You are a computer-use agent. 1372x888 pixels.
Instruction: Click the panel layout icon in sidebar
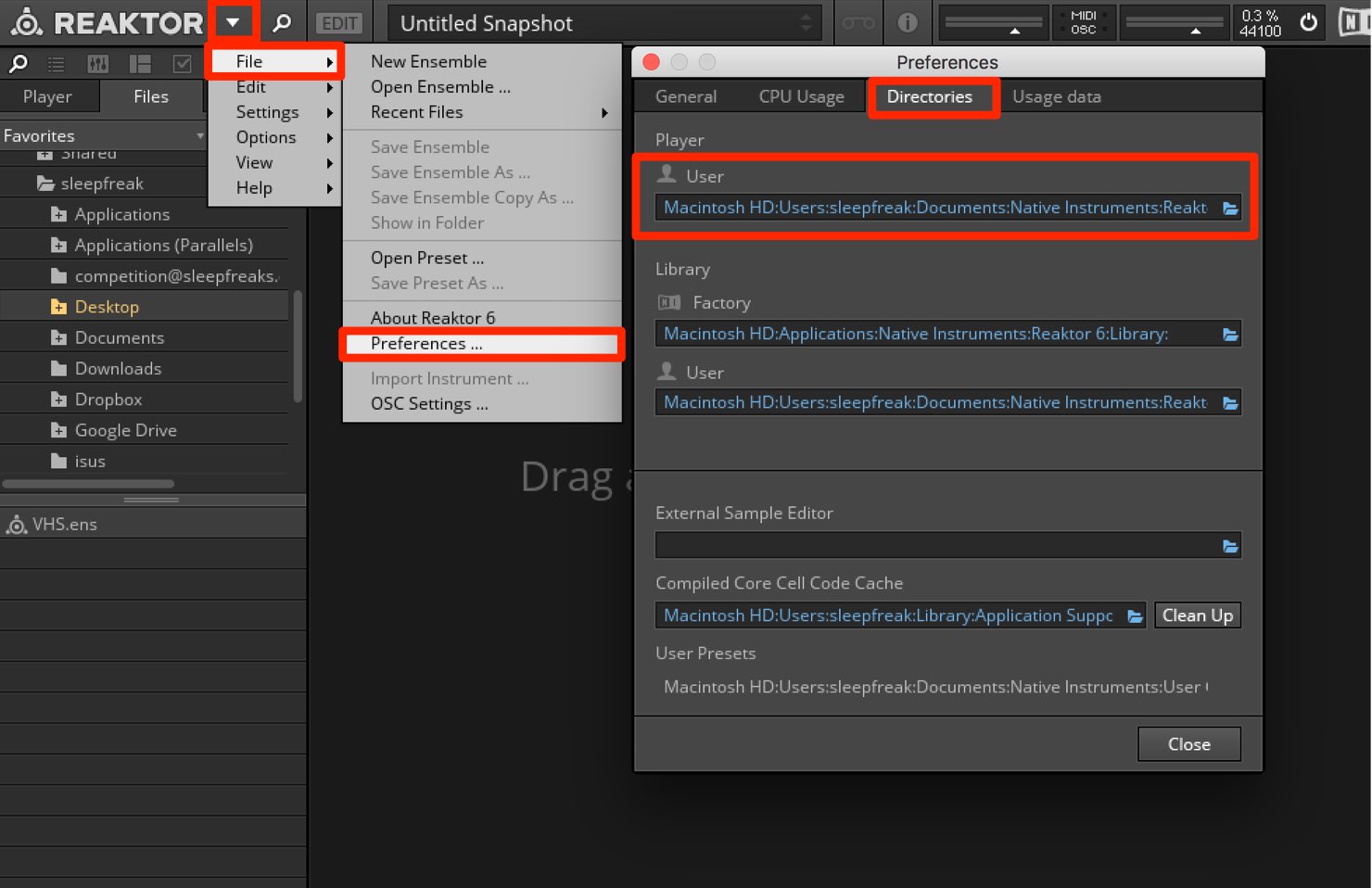pyautogui.click(x=140, y=63)
